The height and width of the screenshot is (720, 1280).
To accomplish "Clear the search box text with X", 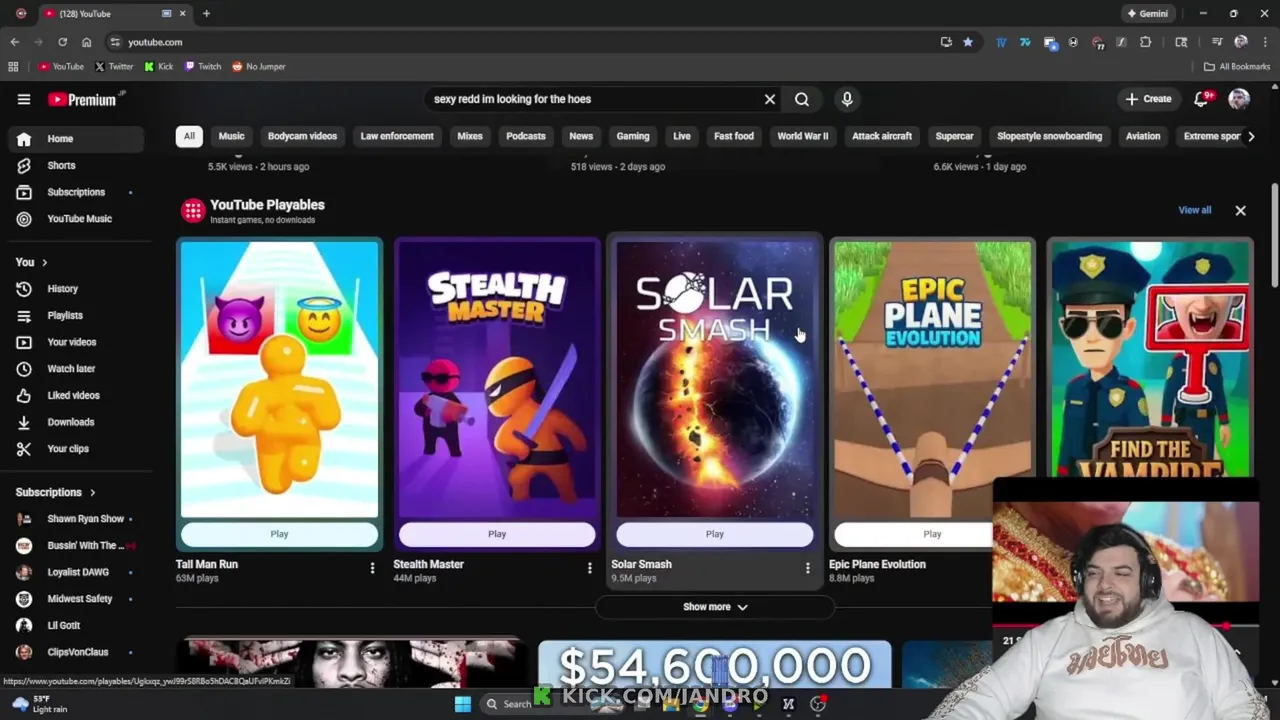I will point(770,99).
